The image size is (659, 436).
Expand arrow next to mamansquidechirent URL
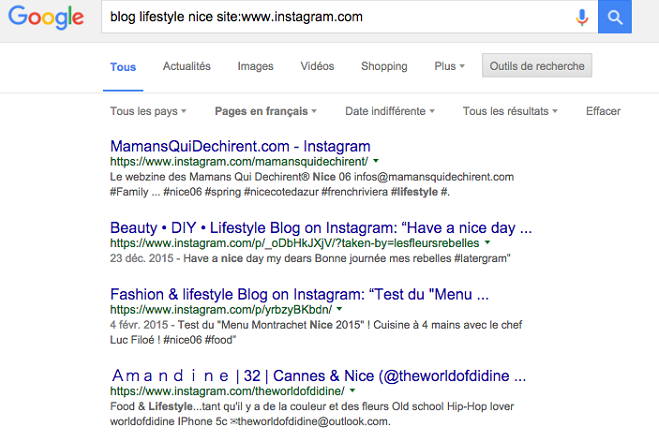(376, 161)
